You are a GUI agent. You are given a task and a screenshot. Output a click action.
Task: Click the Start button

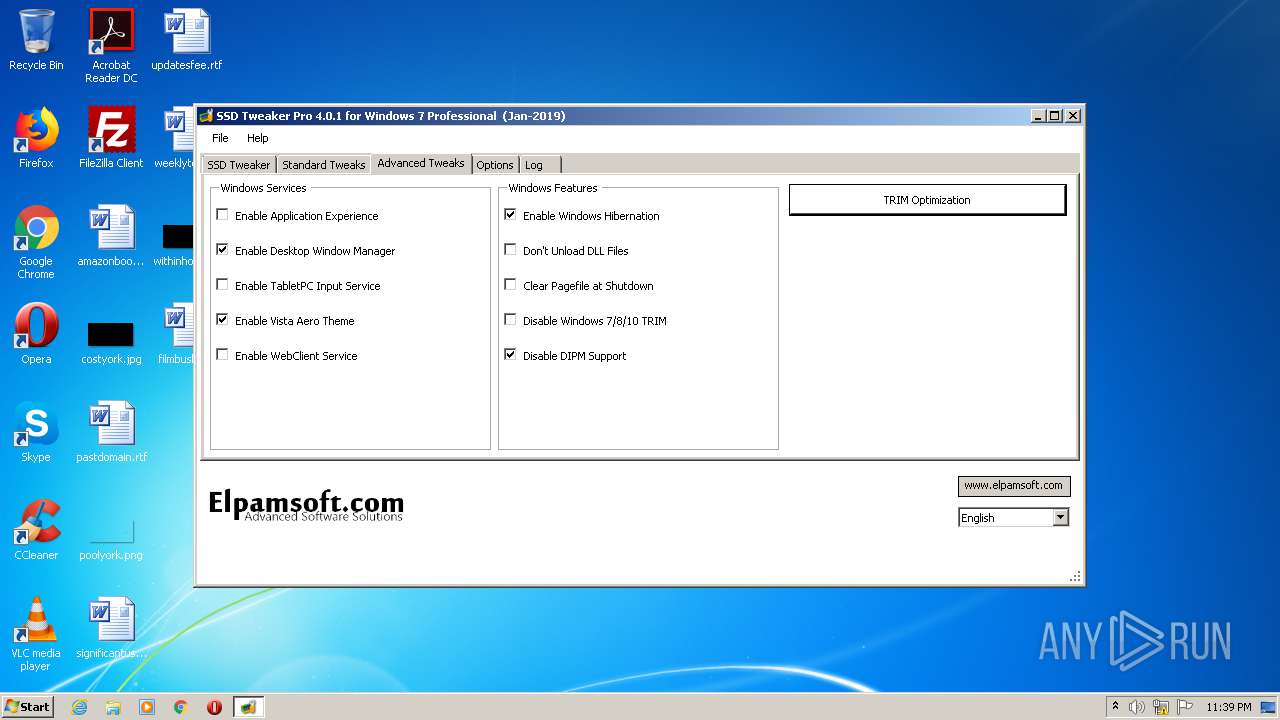tap(28, 707)
